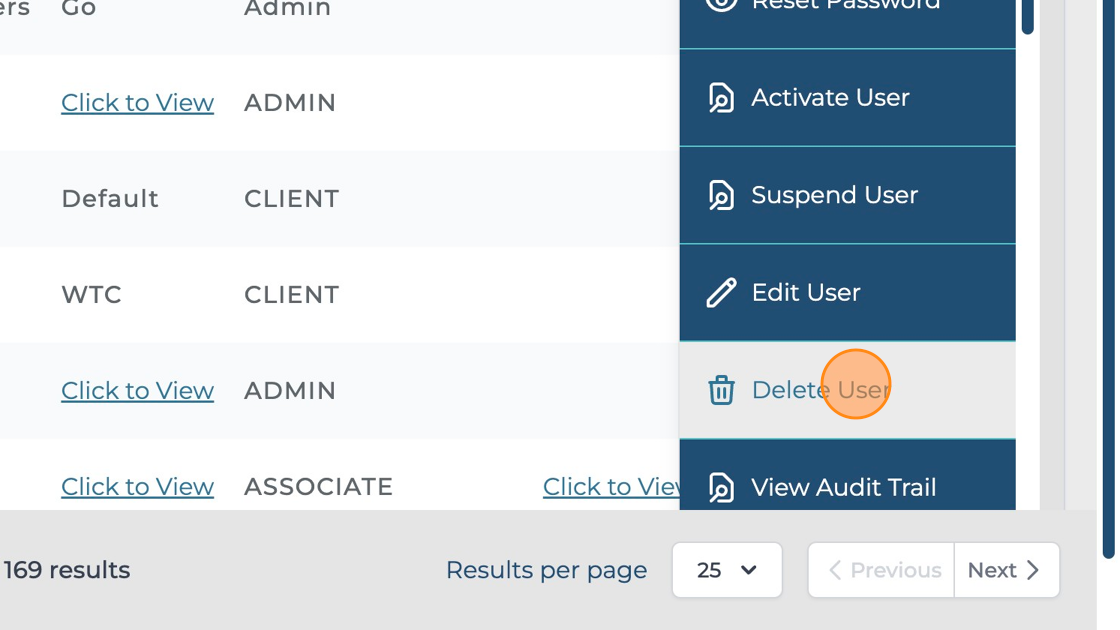This screenshot has height=630, width=1120.
Task: Click the action menu's vertical scrollbar thumb
Action: pyautogui.click(x=1027, y=16)
